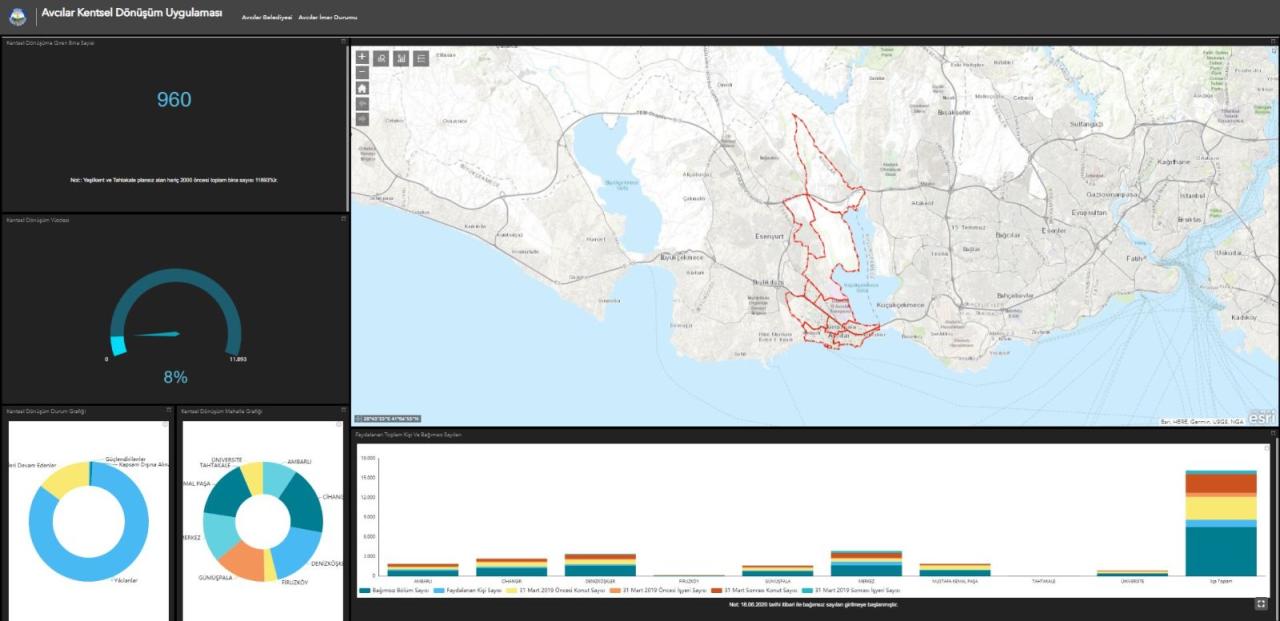Open the map search tool
Image resolution: width=1280 pixels, height=621 pixels.
pyautogui.click(x=381, y=59)
